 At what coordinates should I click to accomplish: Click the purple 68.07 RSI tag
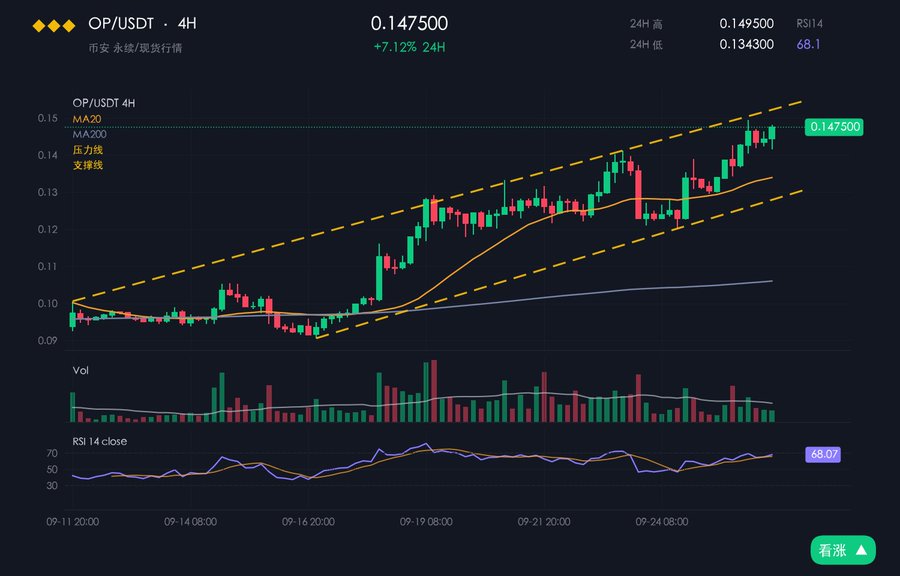pos(823,454)
